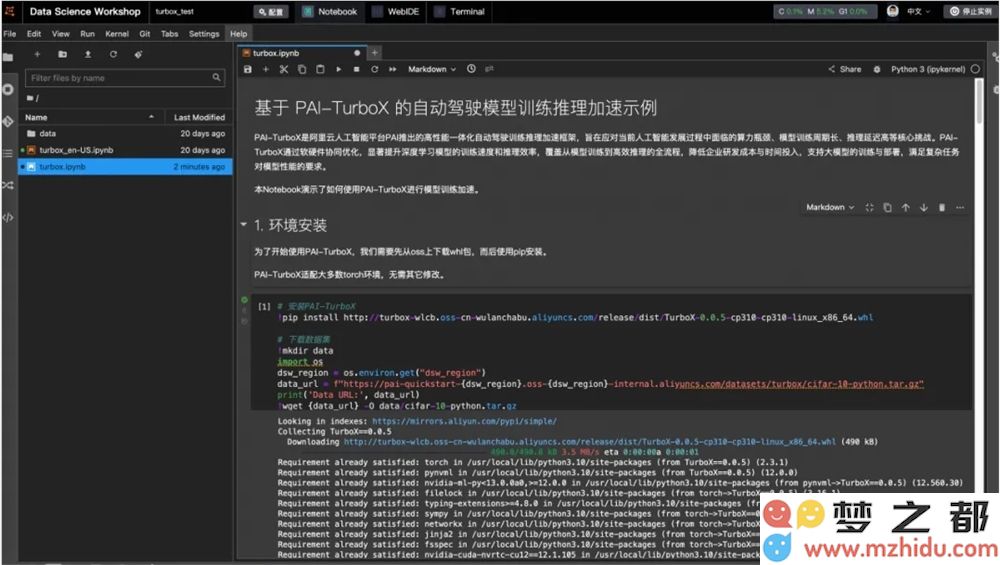Open the code snippets sidebar icon
The height and width of the screenshot is (565, 1000).
[8, 217]
